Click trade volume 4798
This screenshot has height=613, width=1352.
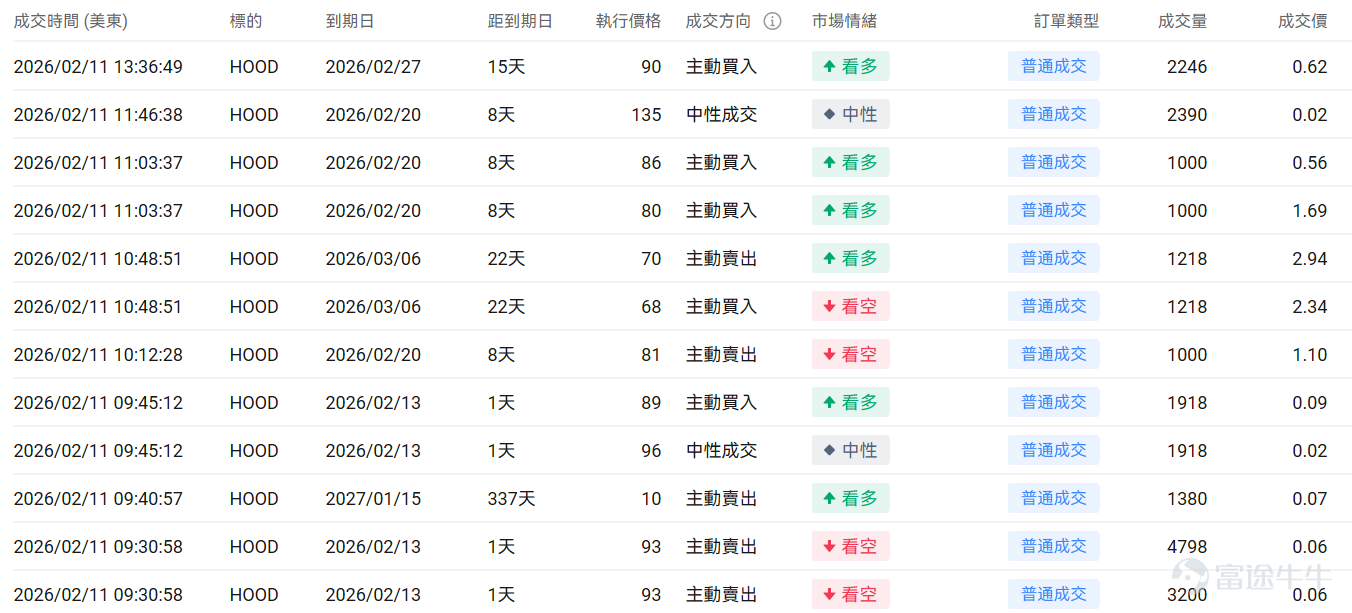[x=1187, y=547]
